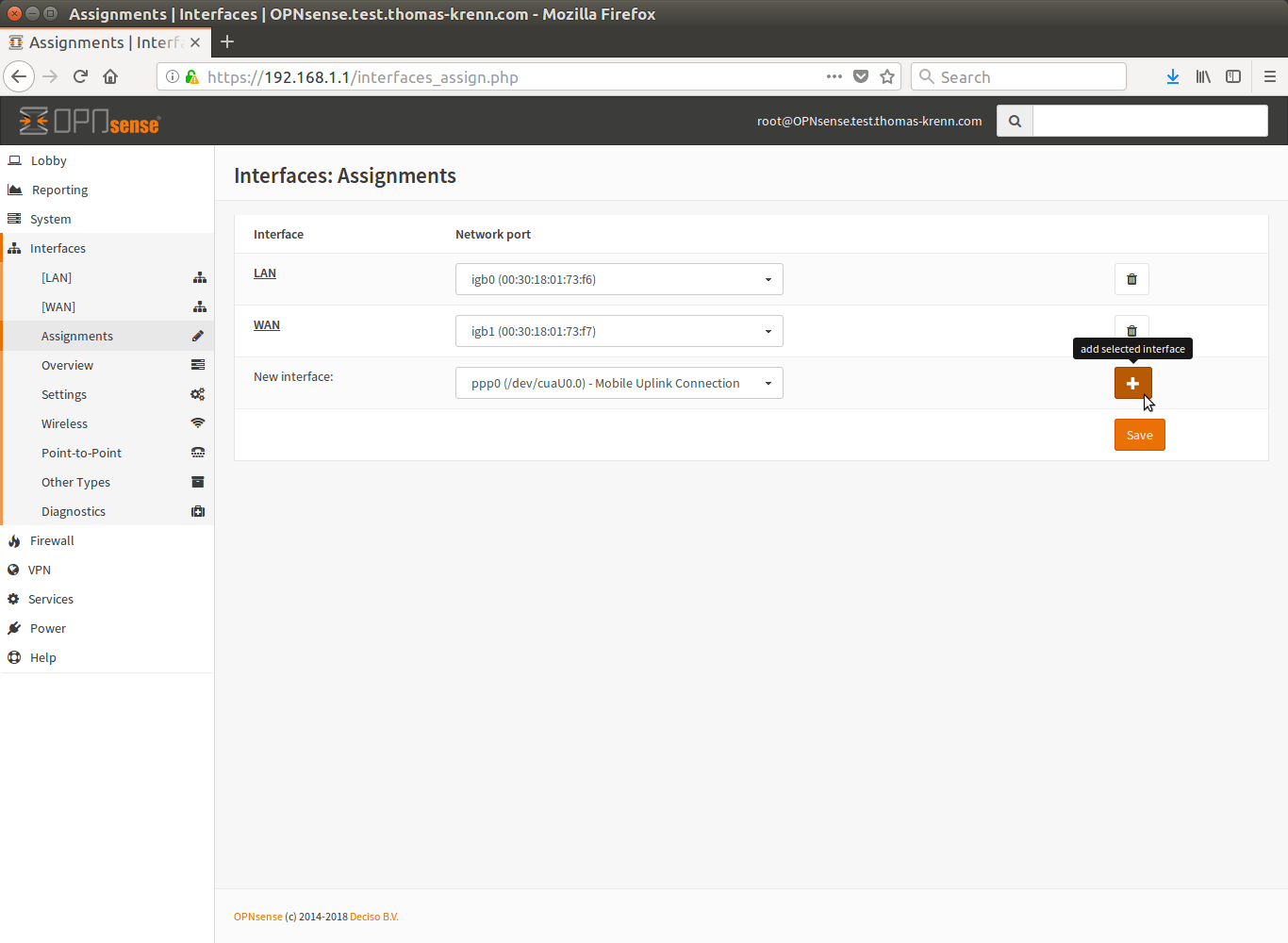Expand the New interface port dropdown
1288x943 pixels.
pyautogui.click(x=619, y=383)
